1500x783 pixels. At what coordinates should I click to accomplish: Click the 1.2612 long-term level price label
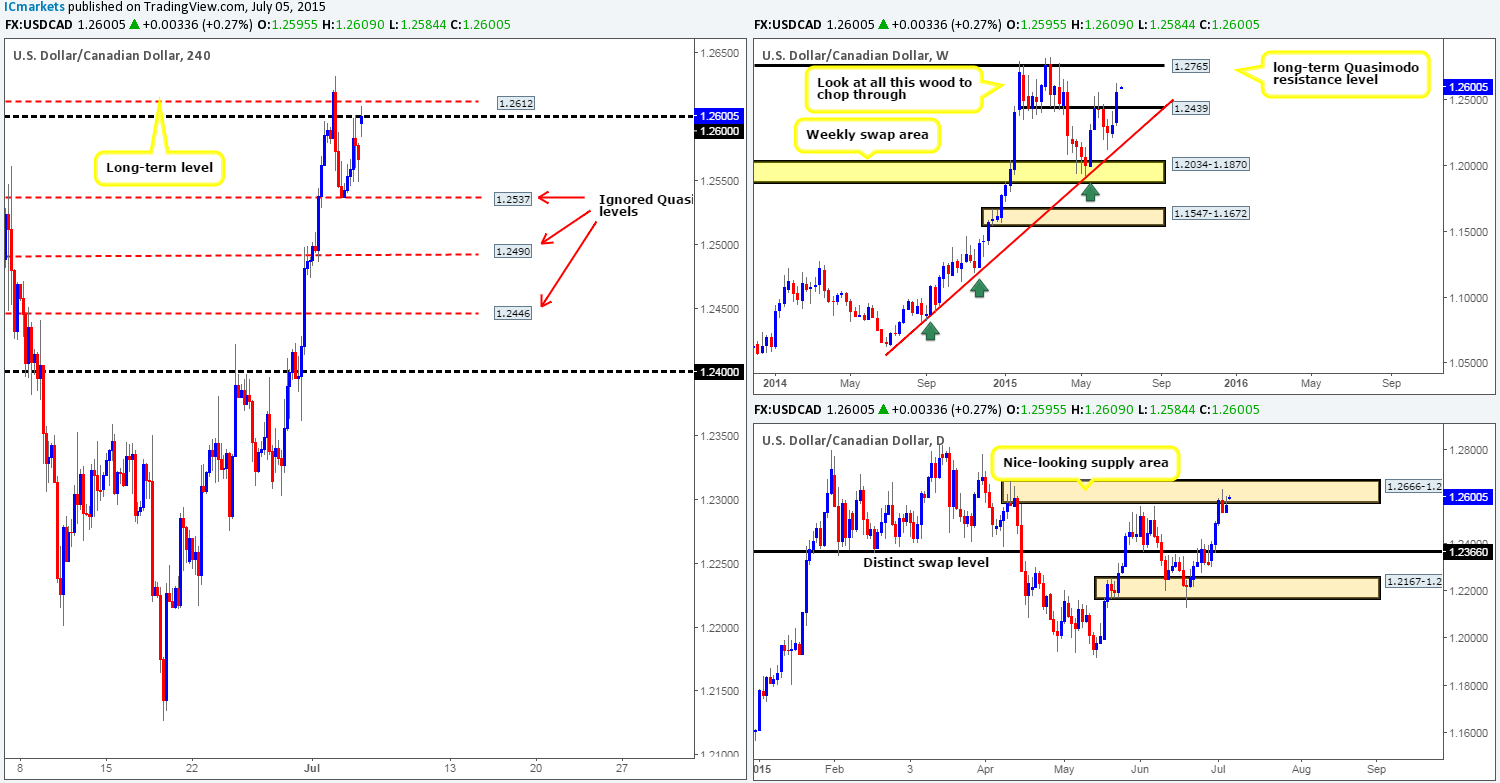click(515, 102)
